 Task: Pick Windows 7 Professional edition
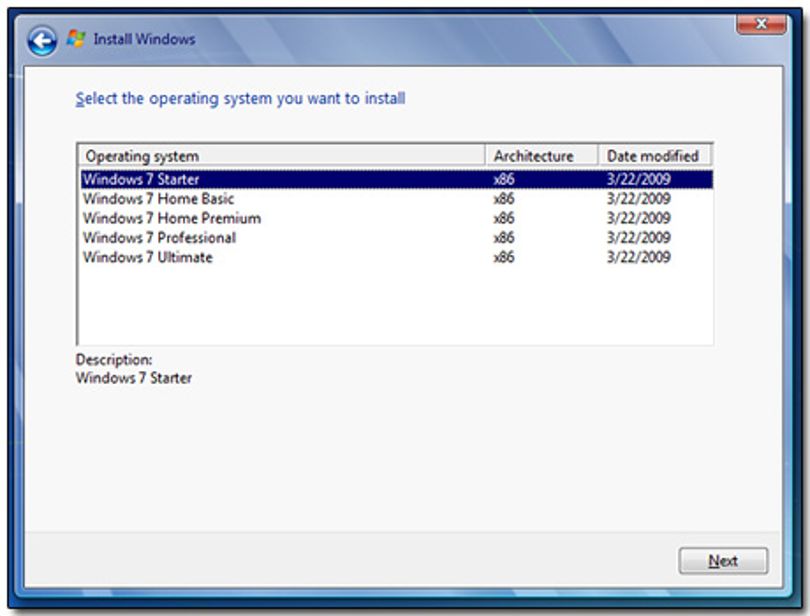[397, 238]
